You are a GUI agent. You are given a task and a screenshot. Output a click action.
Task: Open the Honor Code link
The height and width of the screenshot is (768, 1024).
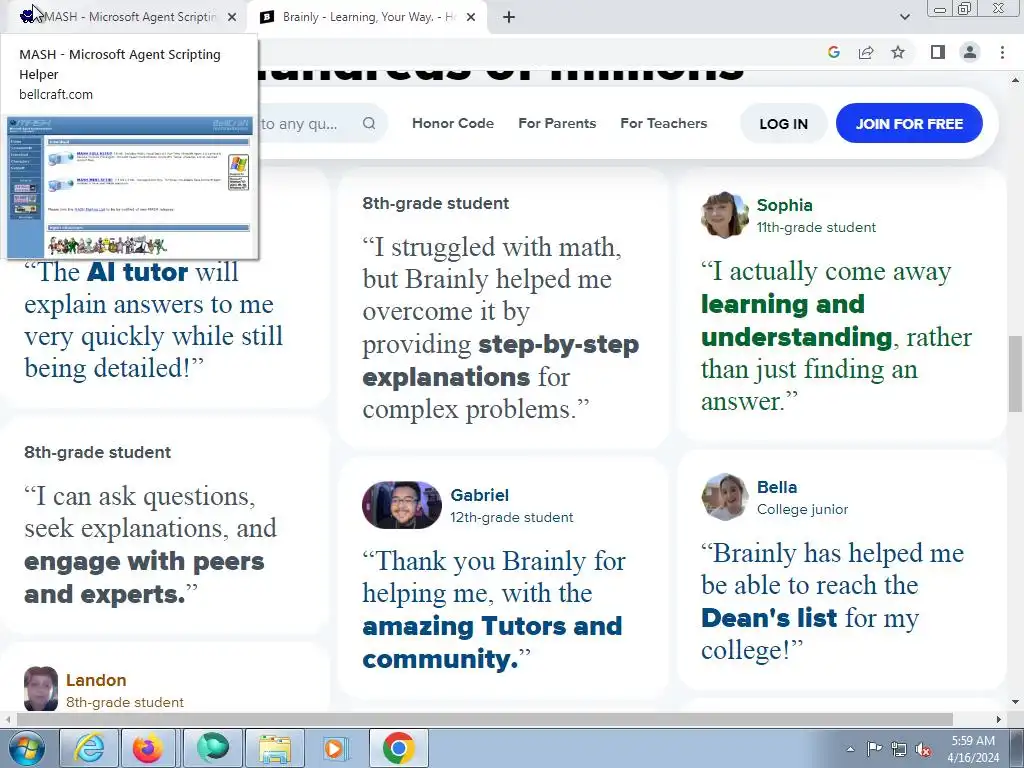[453, 123]
